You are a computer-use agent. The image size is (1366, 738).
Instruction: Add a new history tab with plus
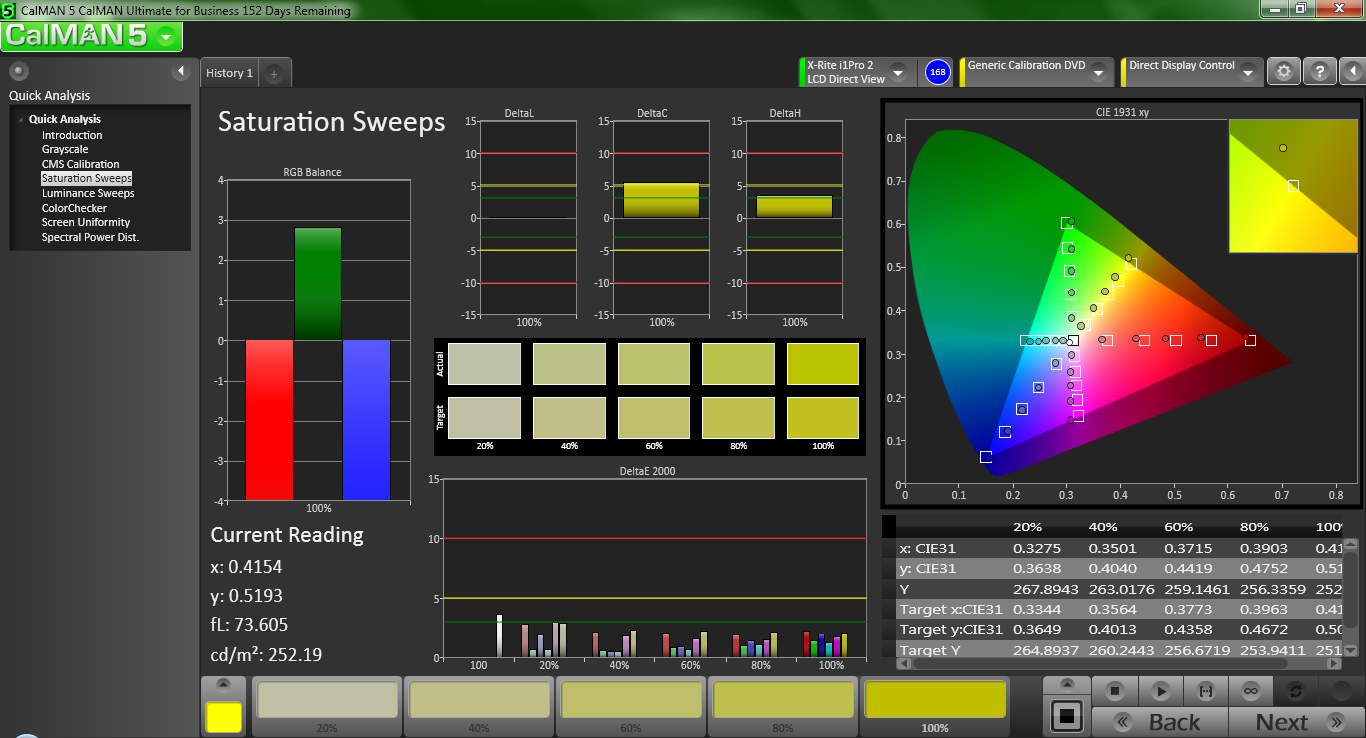point(274,73)
